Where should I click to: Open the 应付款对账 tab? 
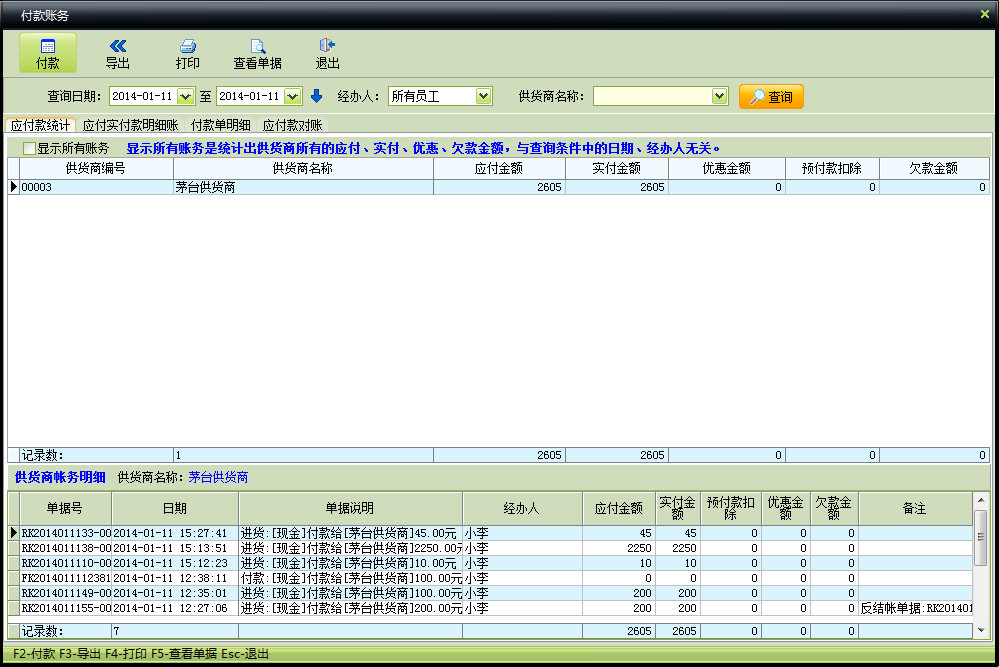click(x=292, y=126)
